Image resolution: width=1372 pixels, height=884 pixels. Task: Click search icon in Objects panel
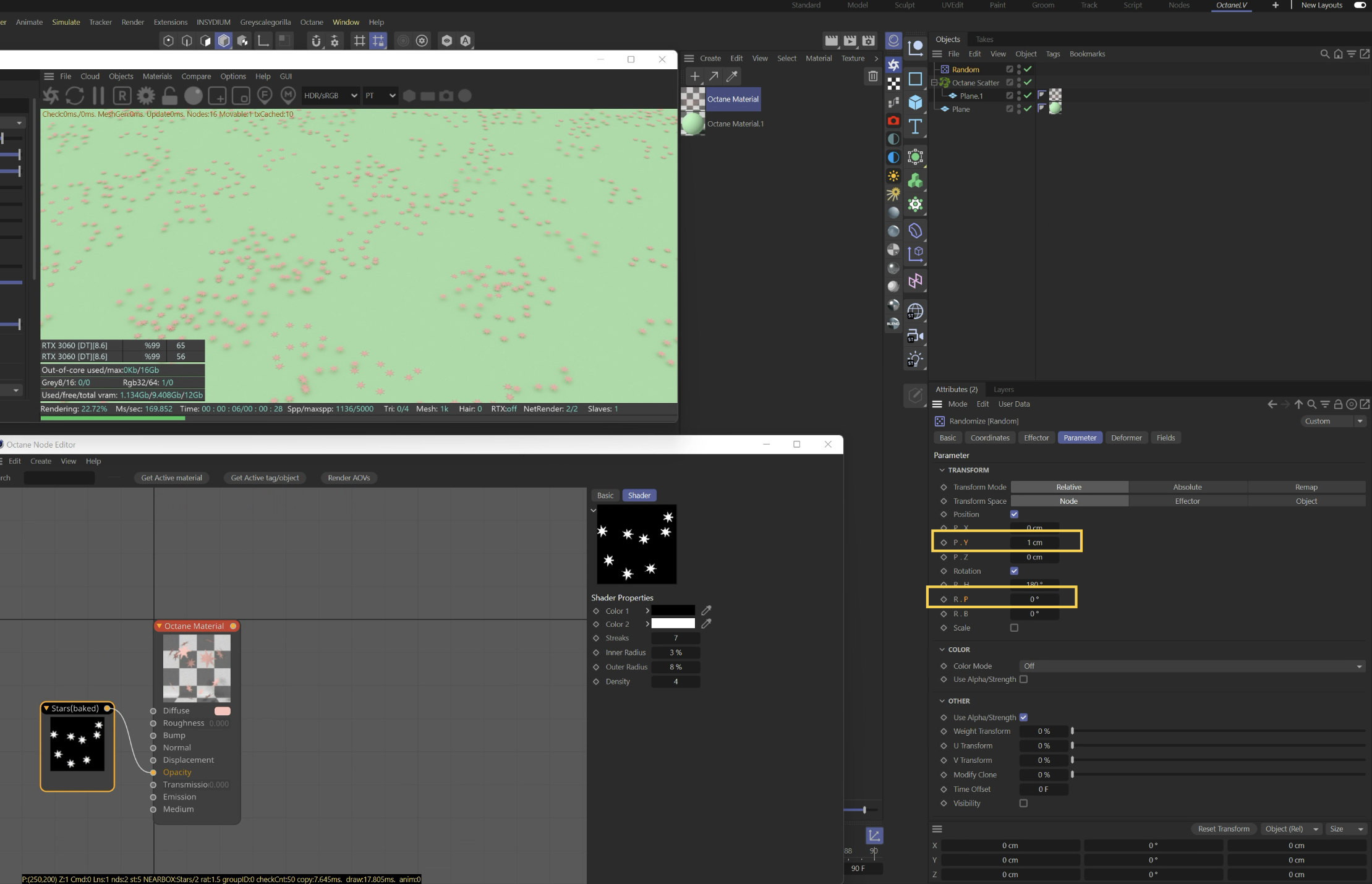click(1324, 54)
